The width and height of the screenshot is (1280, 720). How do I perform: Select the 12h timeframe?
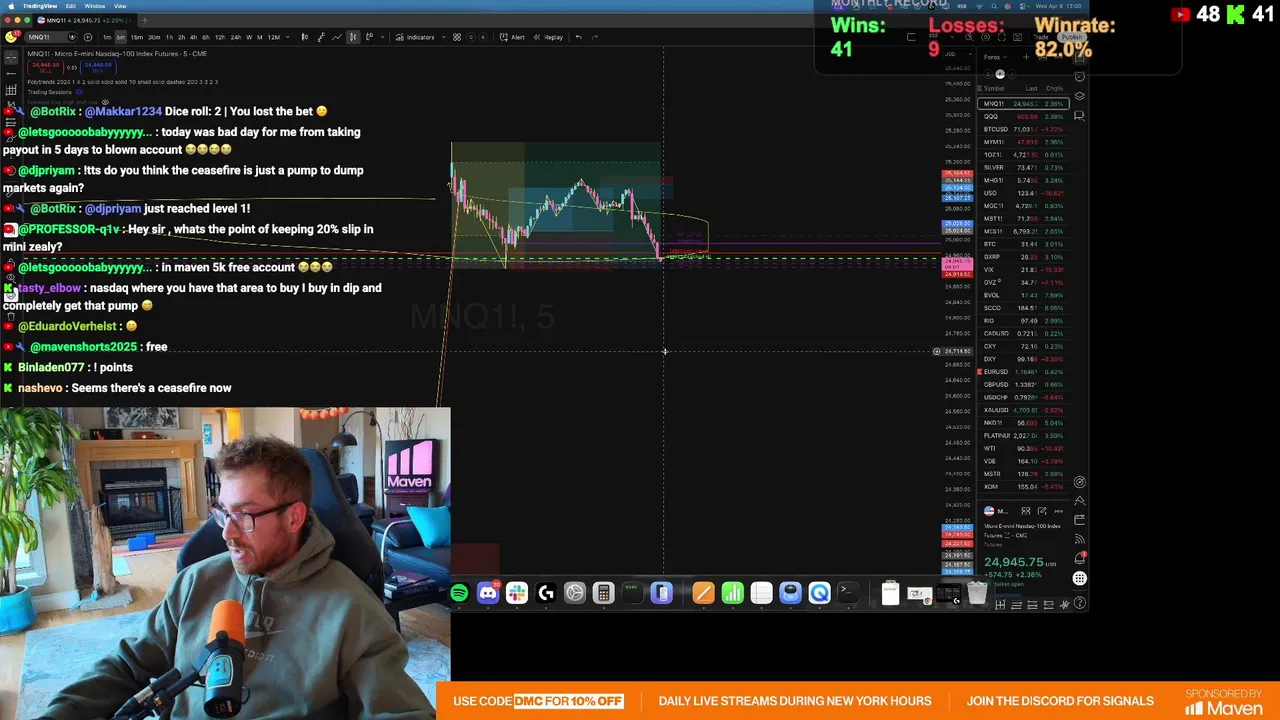(220, 37)
